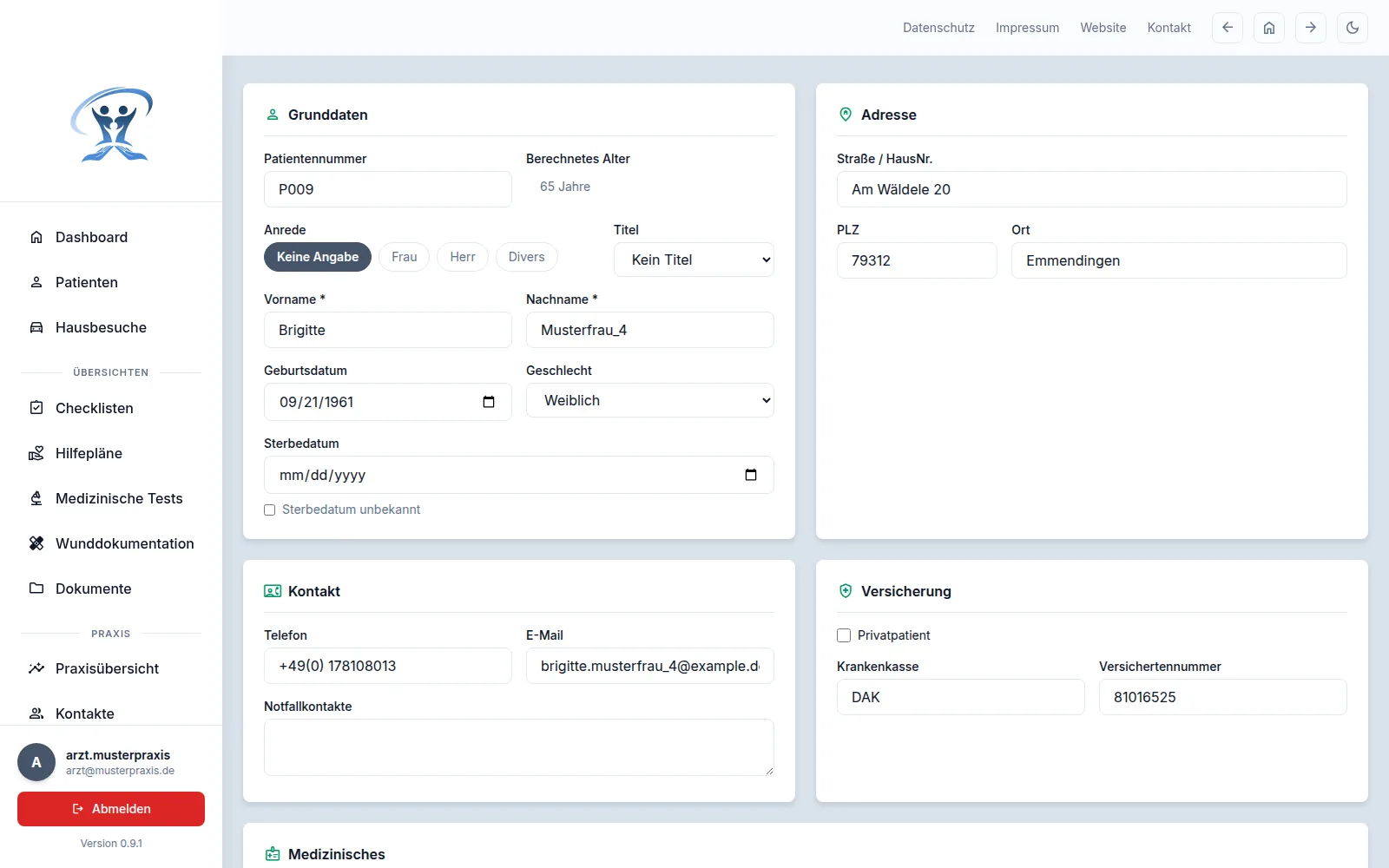Image resolution: width=1389 pixels, height=868 pixels.
Task: Click into the Straße / HausNr. field
Action: point(1092,189)
